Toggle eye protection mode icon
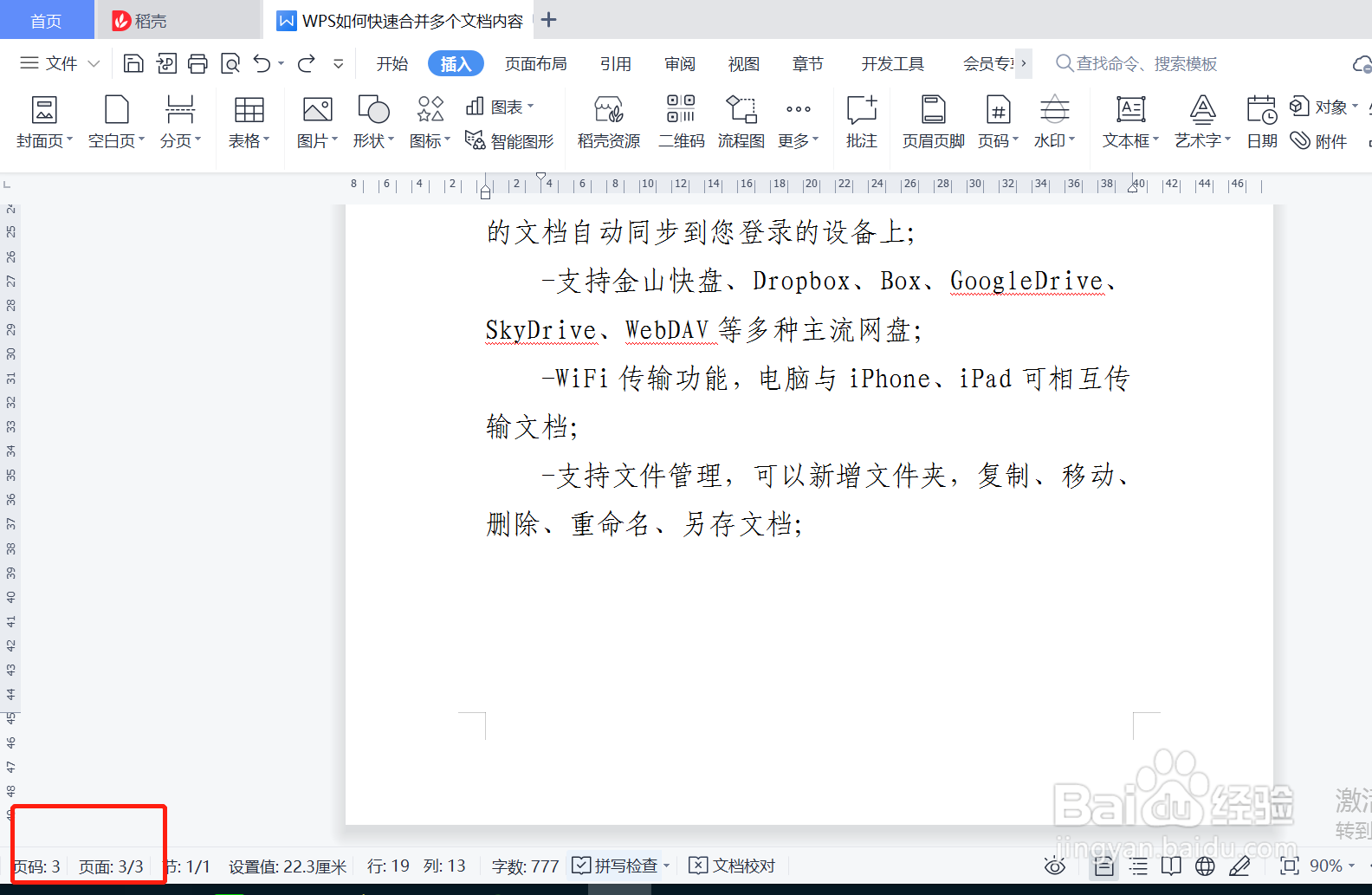Image resolution: width=1372 pixels, height=895 pixels. click(x=1055, y=866)
